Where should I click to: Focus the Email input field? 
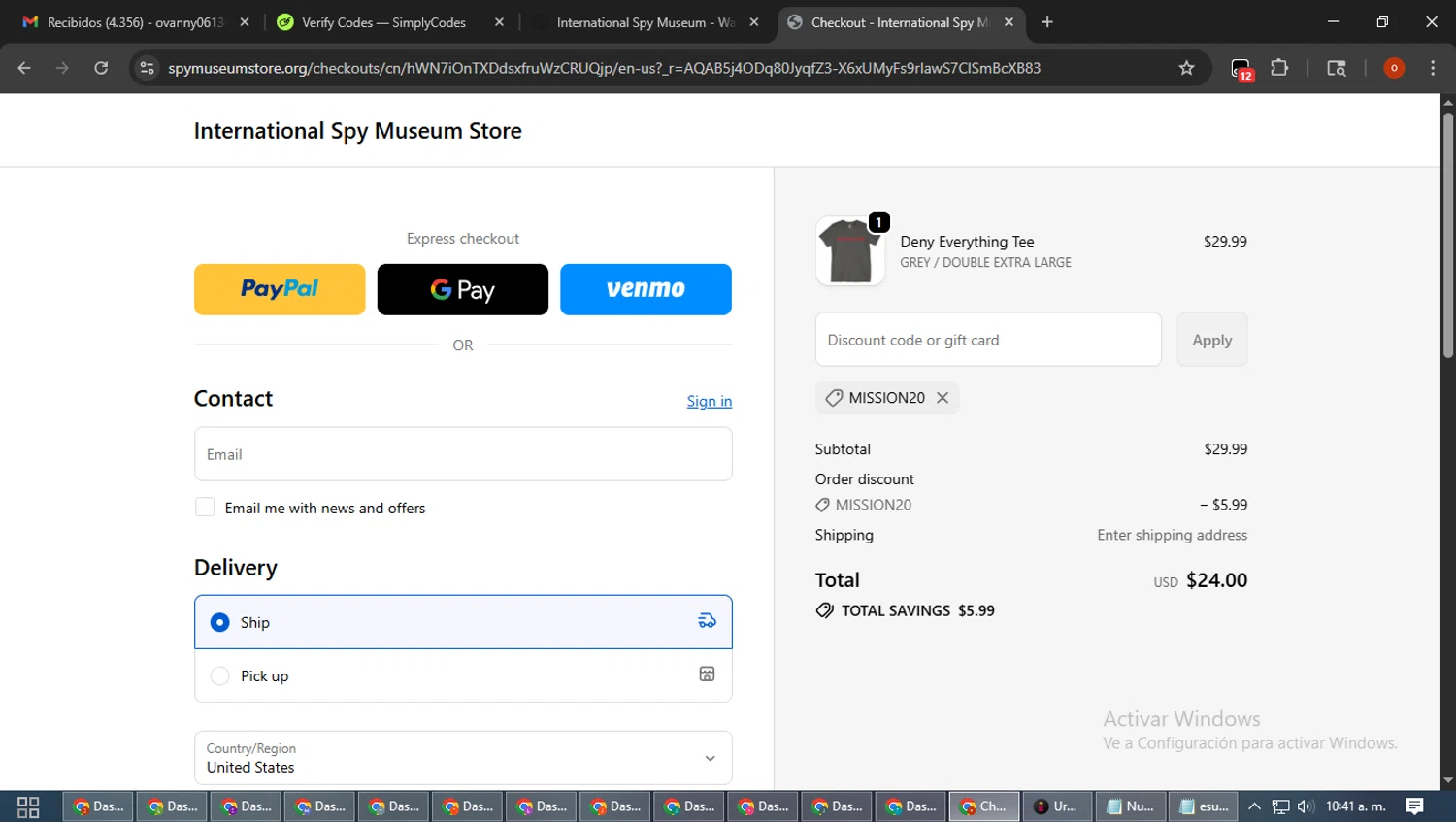click(463, 454)
